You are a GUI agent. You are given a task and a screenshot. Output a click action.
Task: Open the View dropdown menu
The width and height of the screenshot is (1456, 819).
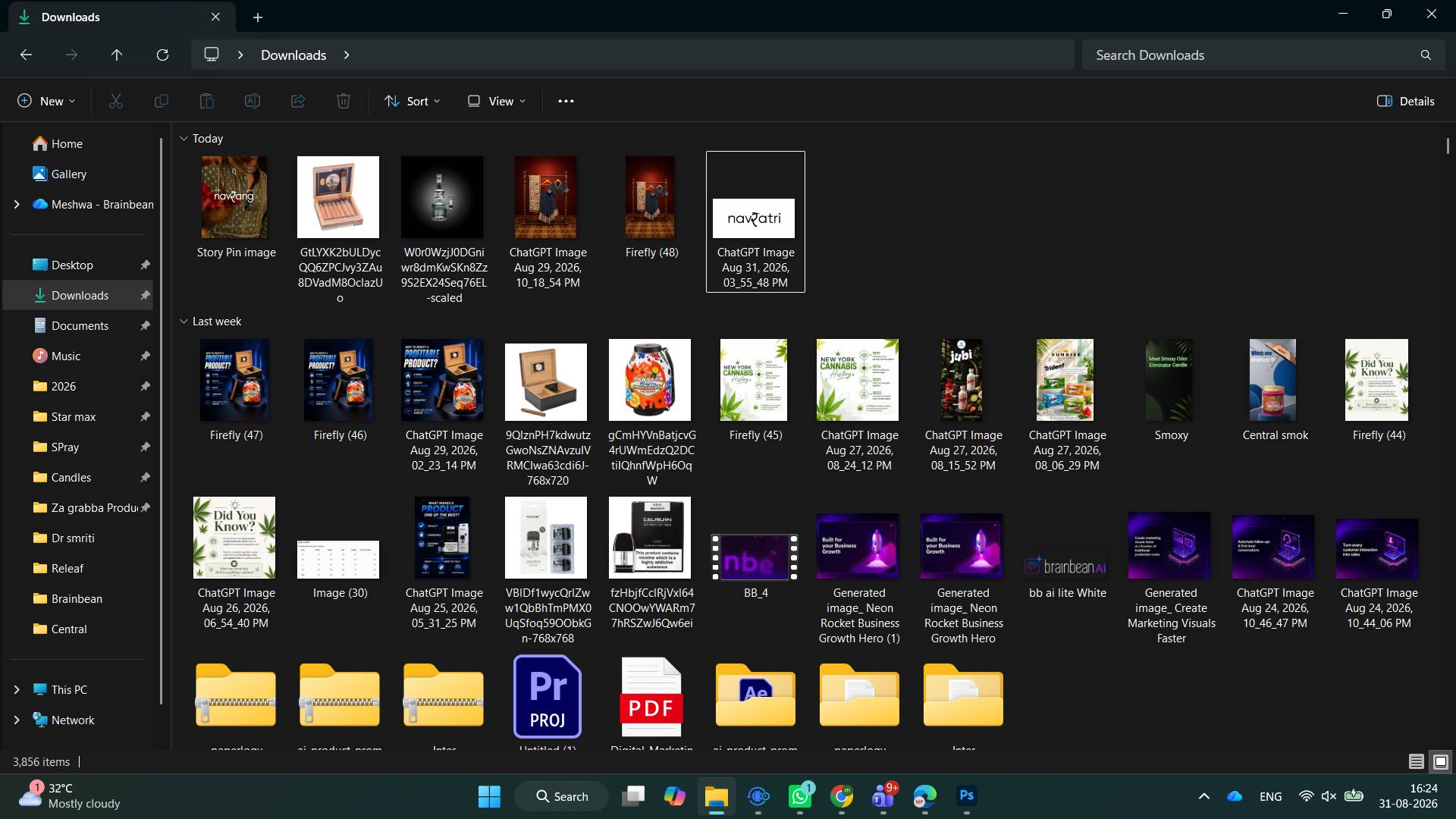(x=497, y=101)
